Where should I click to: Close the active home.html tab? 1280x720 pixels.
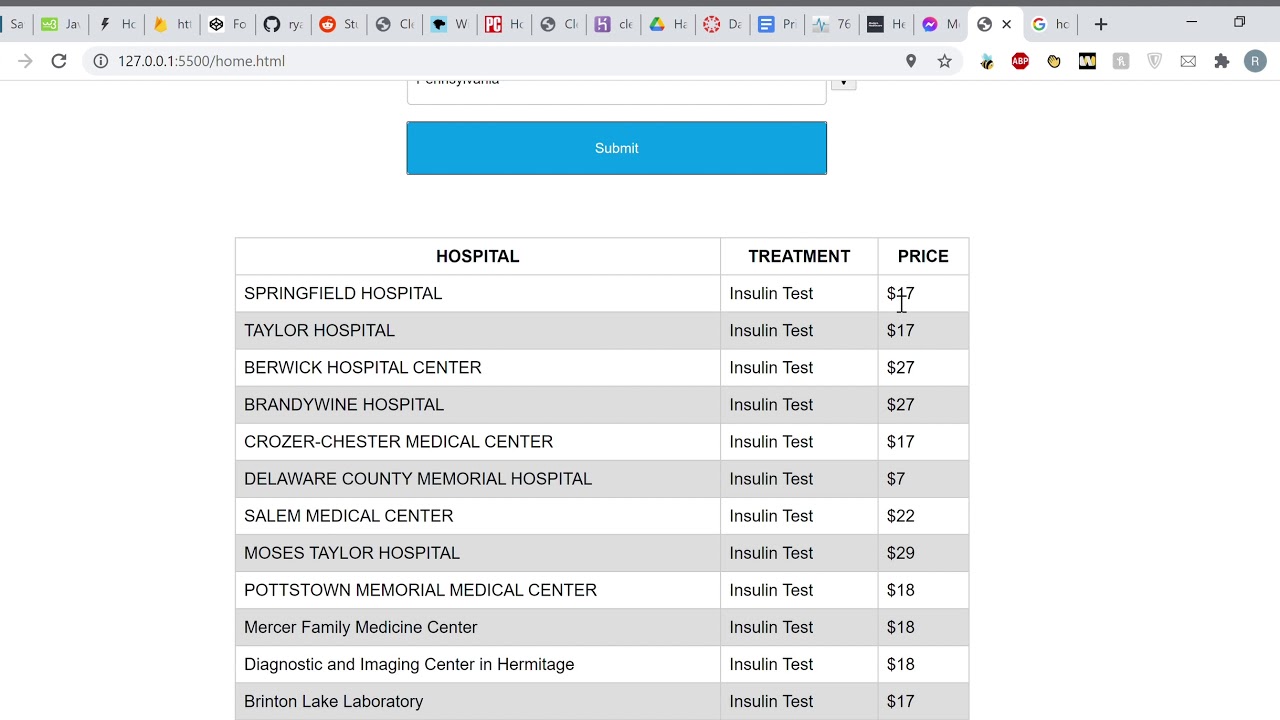tap(1007, 24)
